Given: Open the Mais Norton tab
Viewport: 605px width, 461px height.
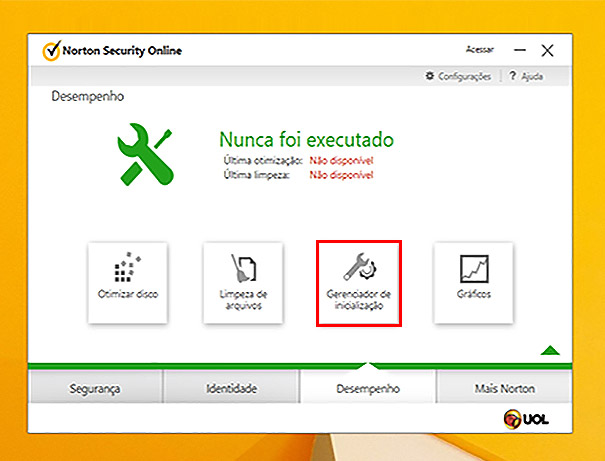Looking at the screenshot, I should coord(504,387).
